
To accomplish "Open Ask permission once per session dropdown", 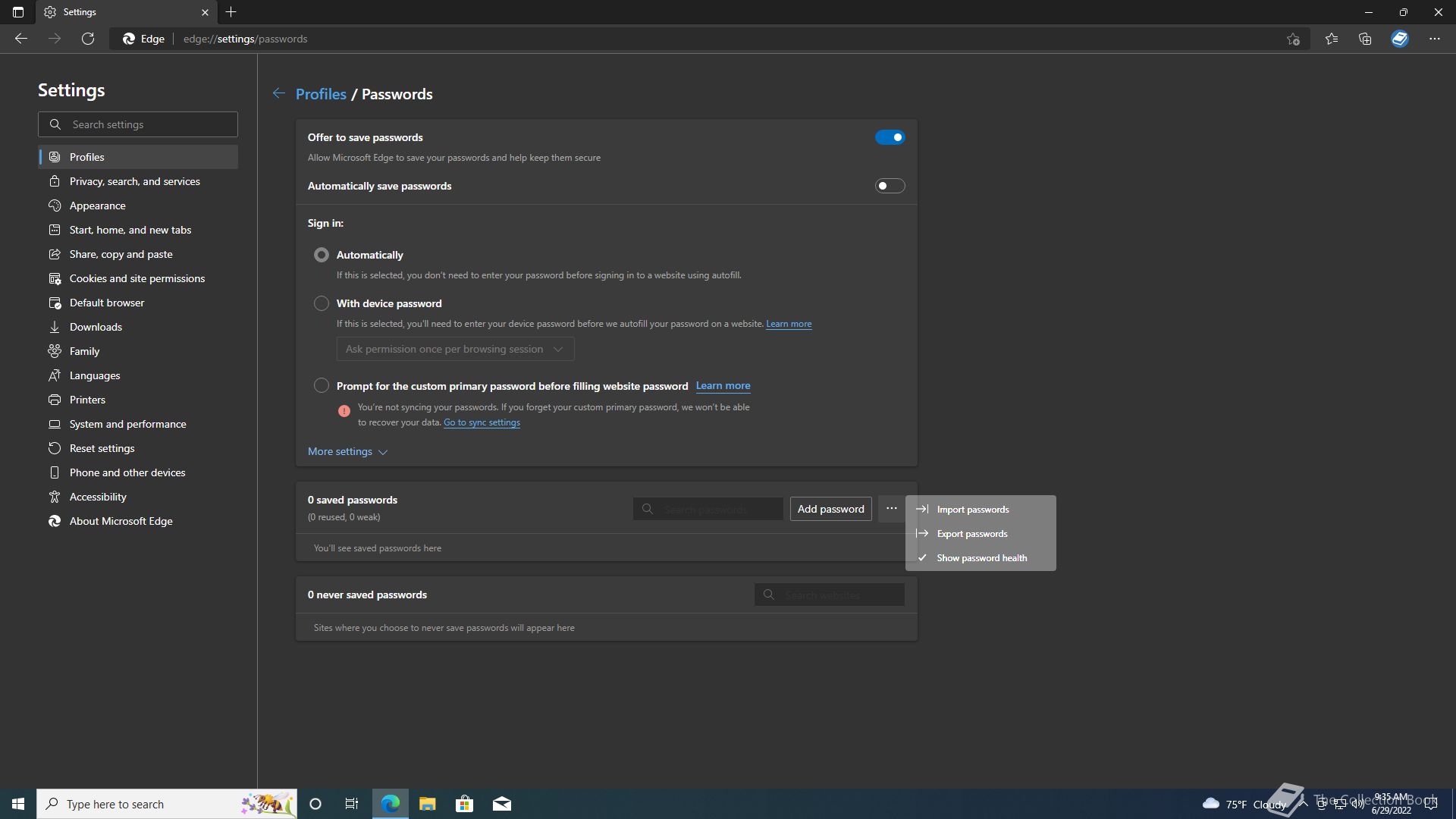I will [455, 349].
